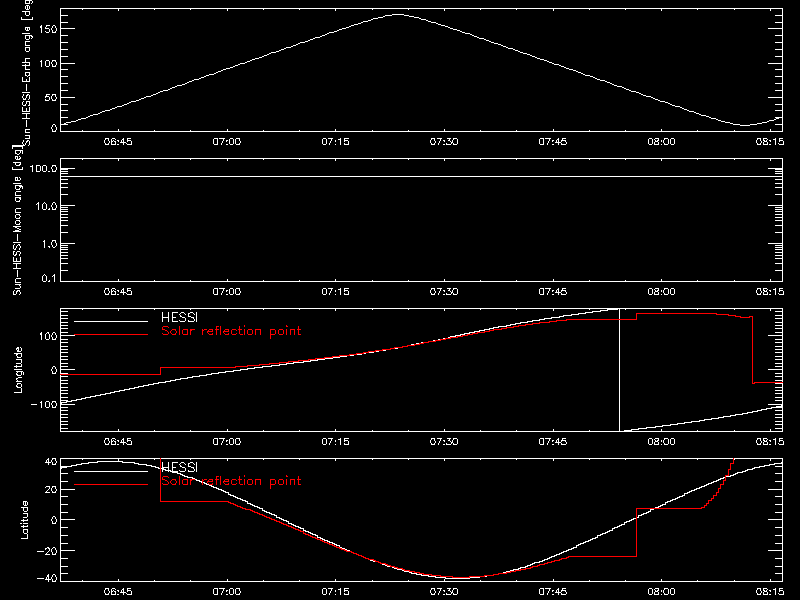Viewport: 800px width, 600px height.
Task: Click the HESSI legend label in Longitude plot
Action: coord(179,317)
